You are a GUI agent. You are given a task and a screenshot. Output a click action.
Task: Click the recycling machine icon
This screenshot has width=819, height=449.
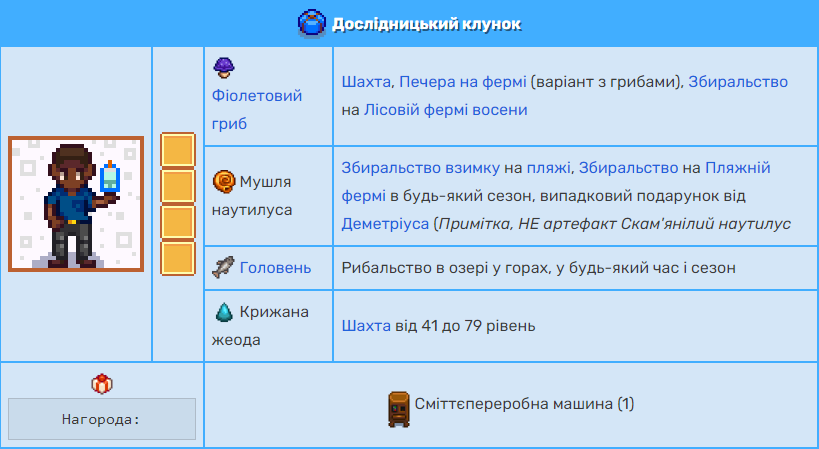399,409
